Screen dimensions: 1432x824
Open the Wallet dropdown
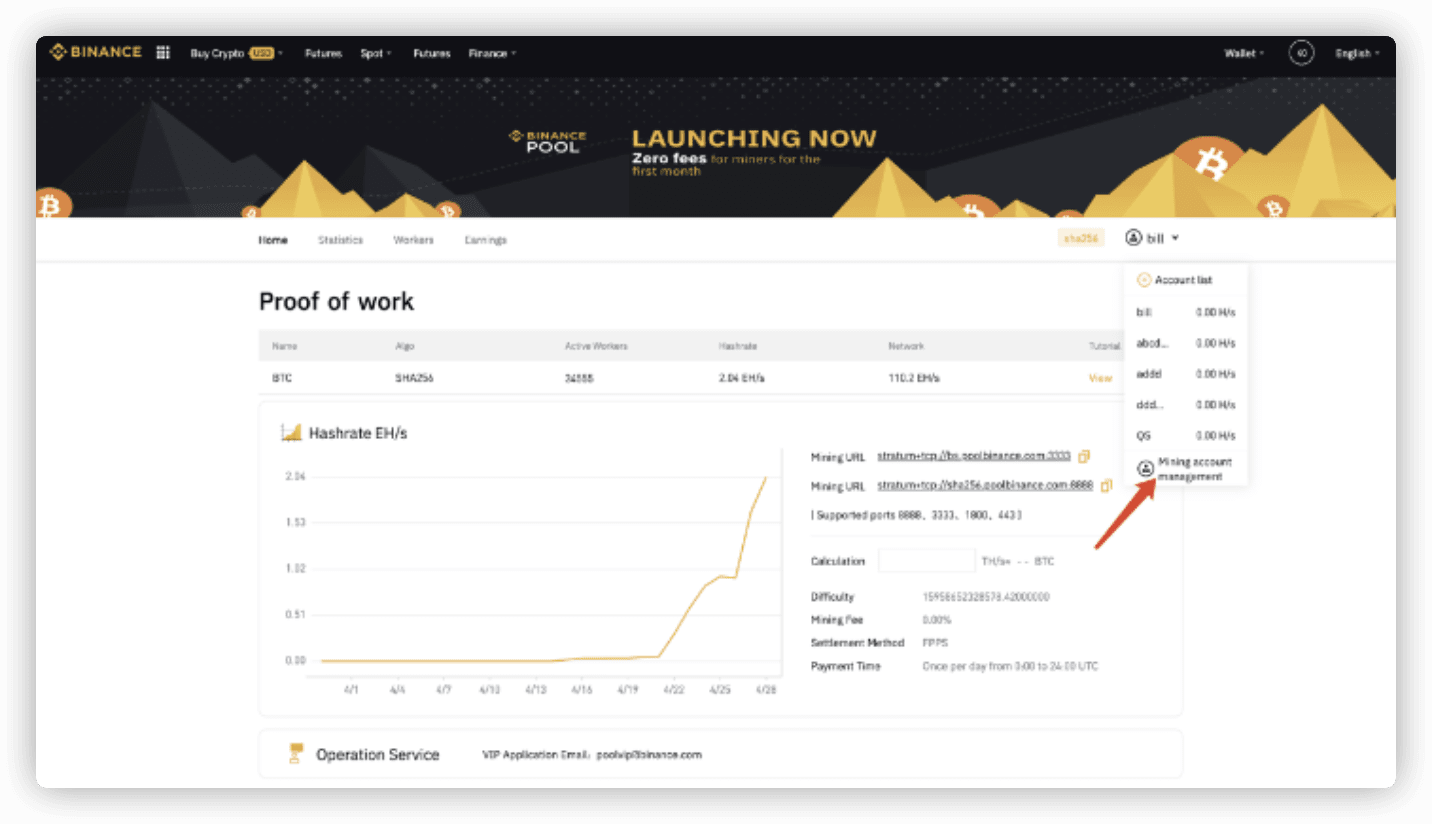pyautogui.click(x=1244, y=53)
